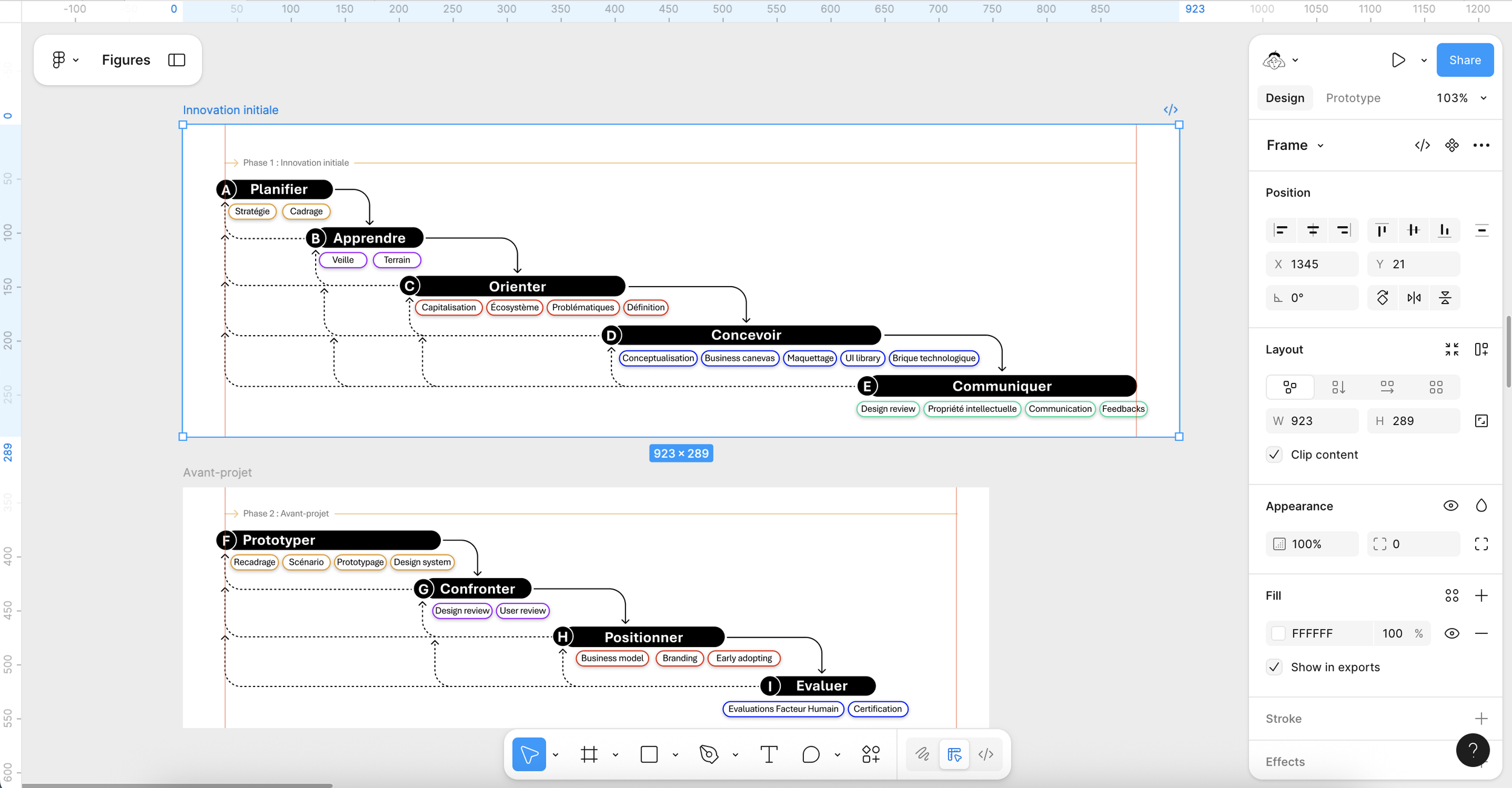Expand the Frame type dropdown

pos(1295,145)
